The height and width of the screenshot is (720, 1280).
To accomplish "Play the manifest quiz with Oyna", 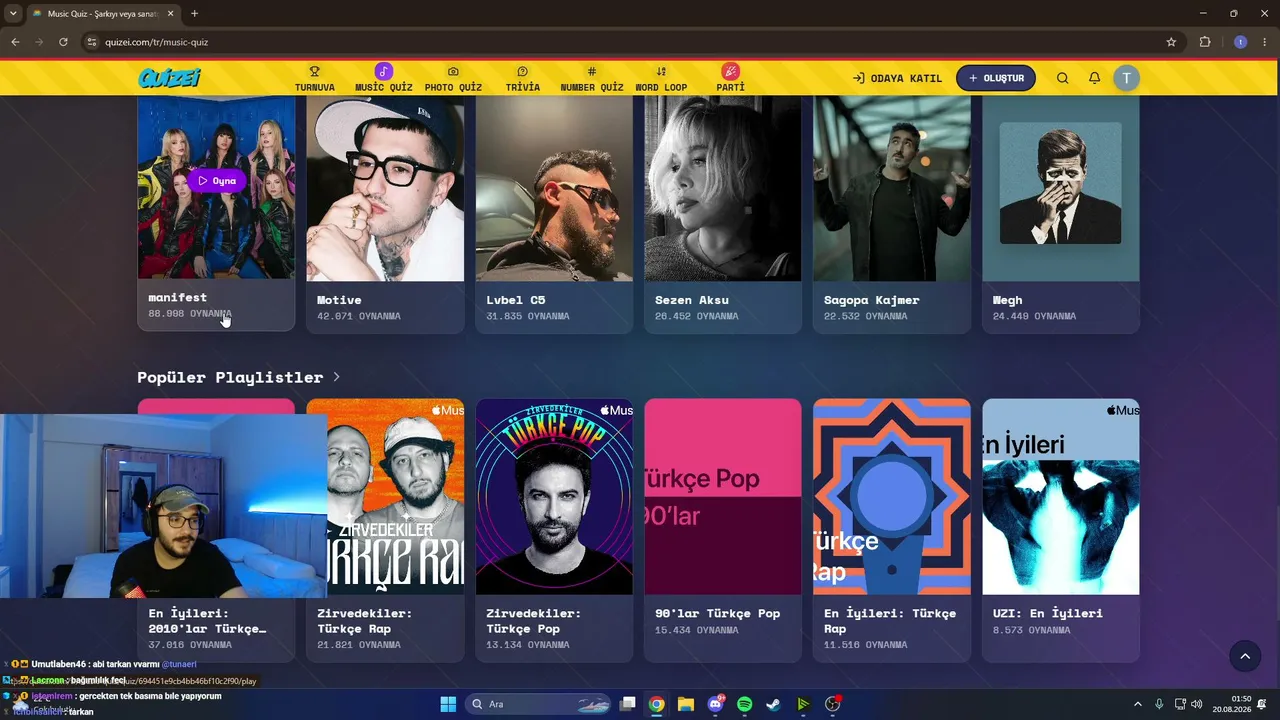I will 216,181.
